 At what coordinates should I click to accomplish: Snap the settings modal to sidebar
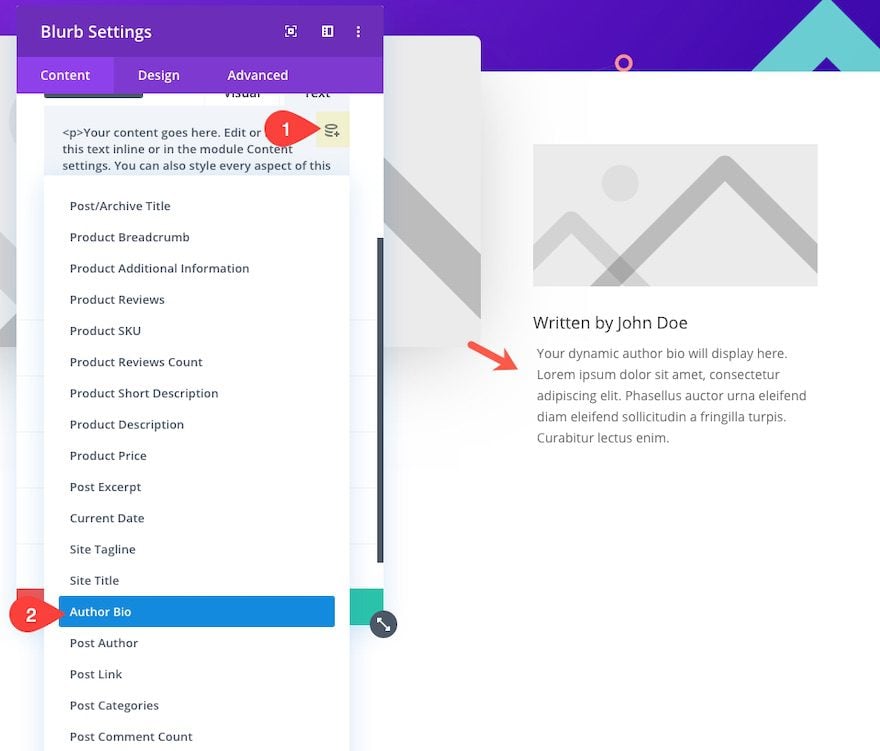pyautogui.click(x=327, y=31)
